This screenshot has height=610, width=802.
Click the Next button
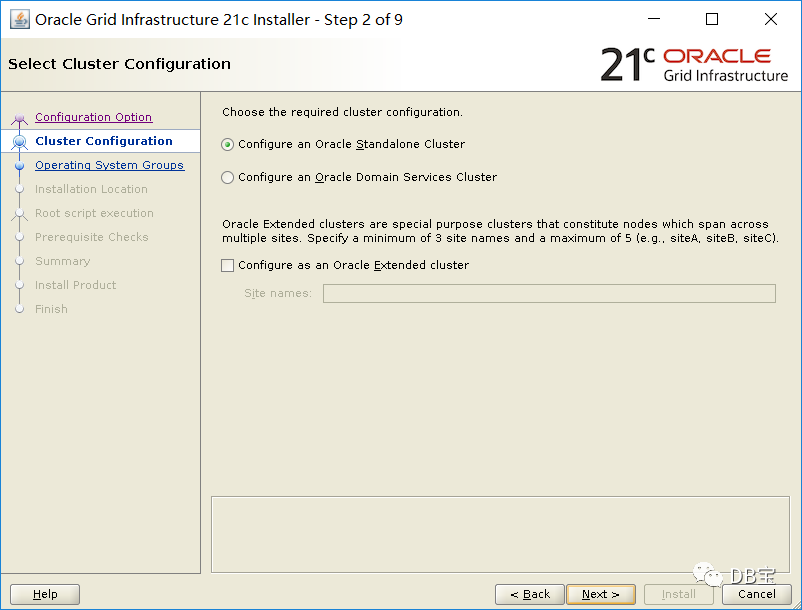(601, 594)
